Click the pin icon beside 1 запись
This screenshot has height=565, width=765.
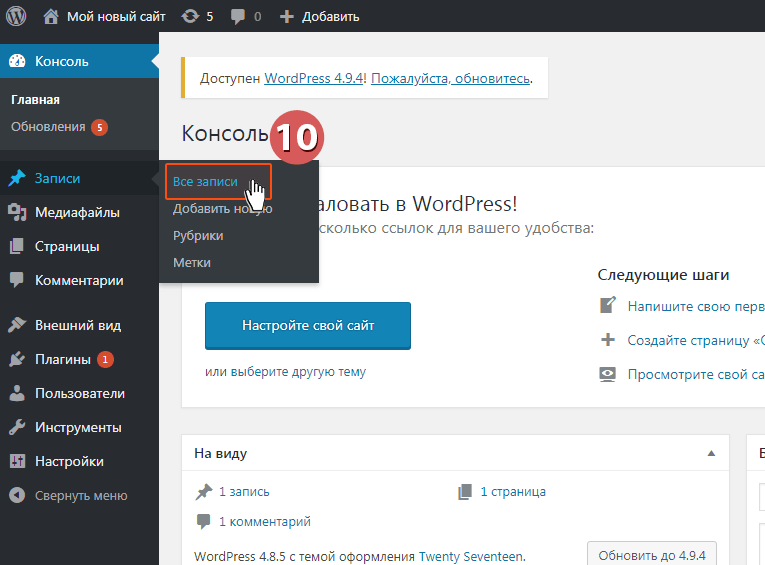pyautogui.click(x=204, y=491)
